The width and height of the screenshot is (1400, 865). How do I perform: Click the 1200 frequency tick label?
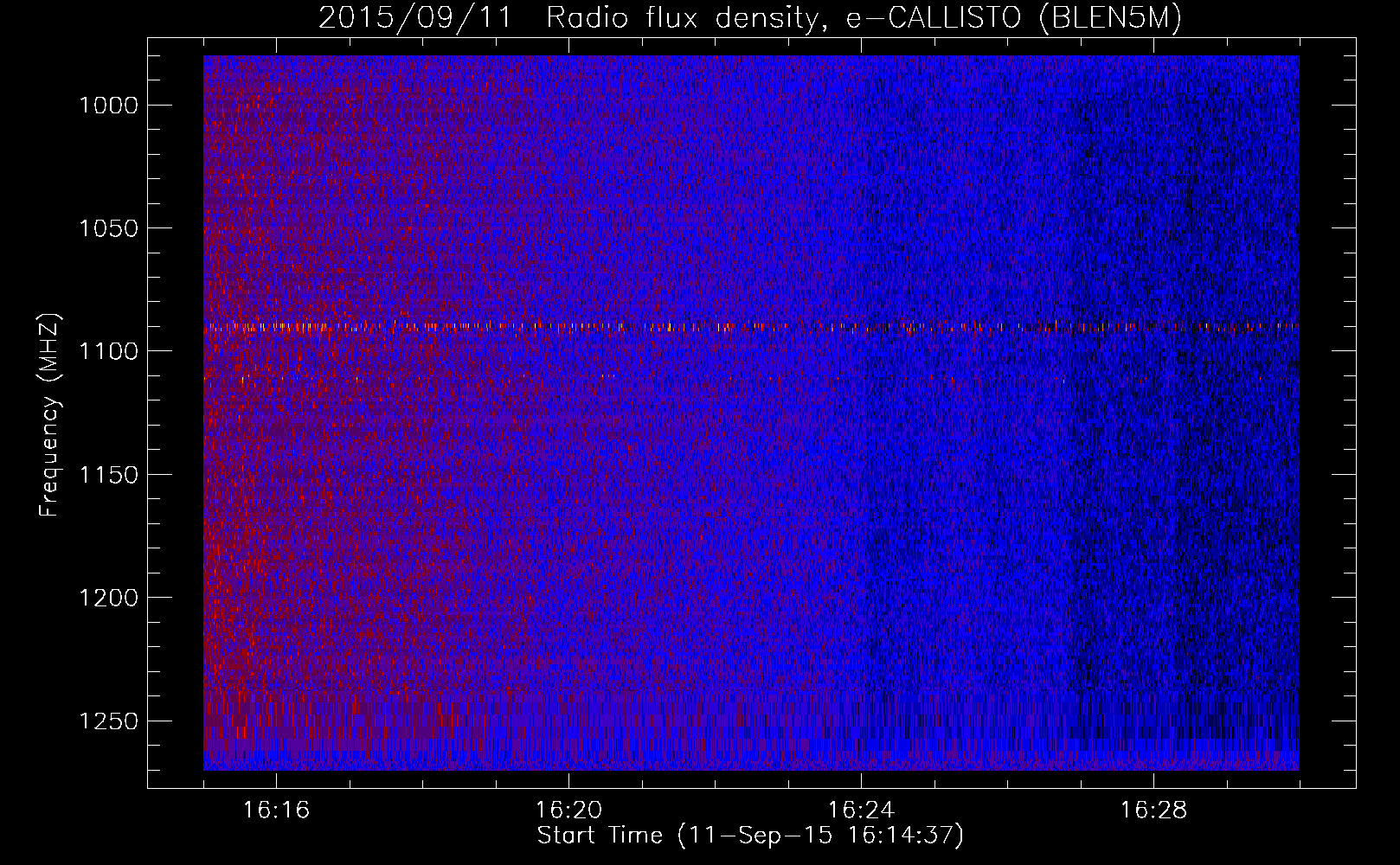tap(109, 598)
